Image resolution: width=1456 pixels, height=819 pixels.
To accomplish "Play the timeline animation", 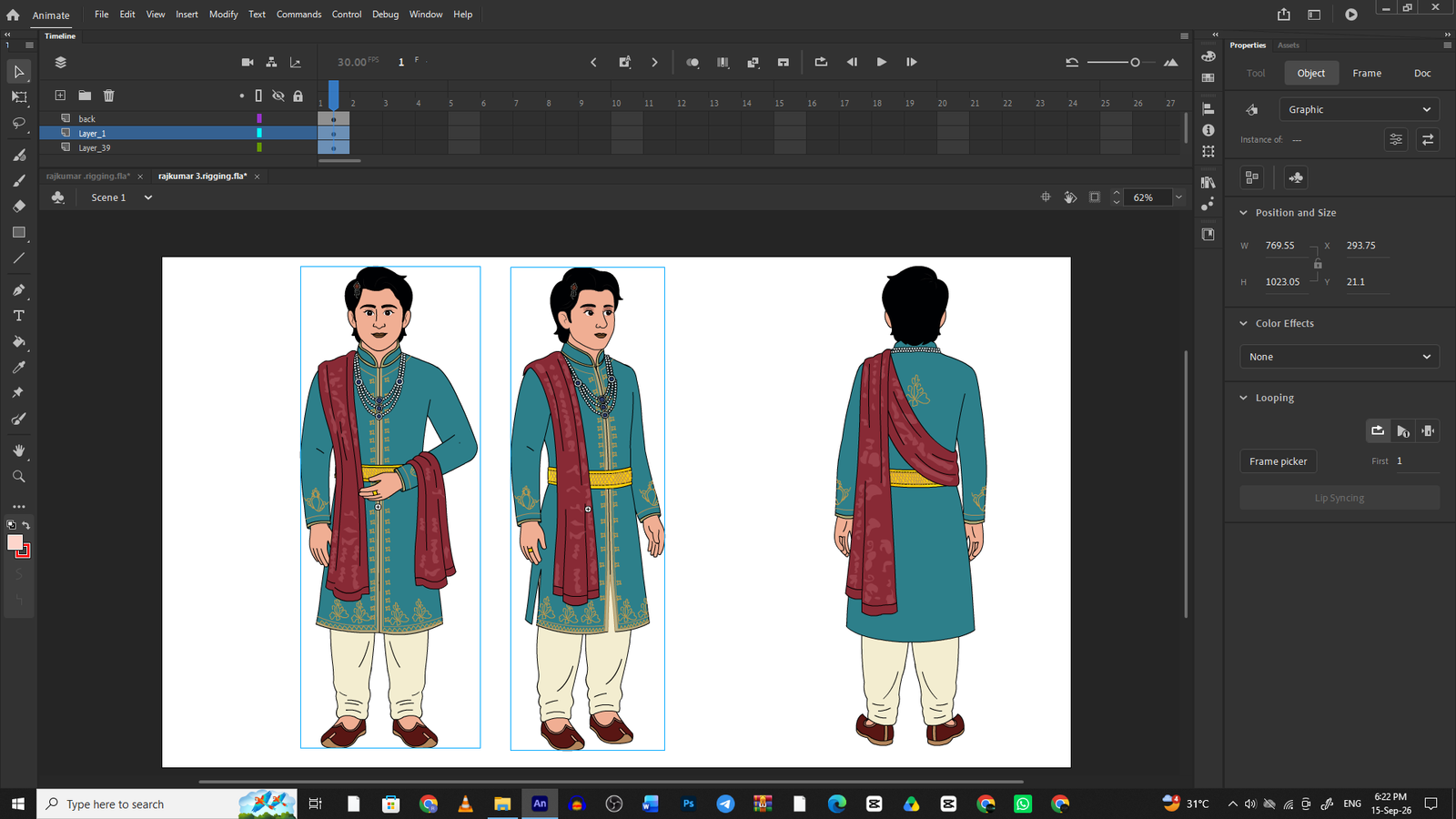I will pyautogui.click(x=881, y=62).
